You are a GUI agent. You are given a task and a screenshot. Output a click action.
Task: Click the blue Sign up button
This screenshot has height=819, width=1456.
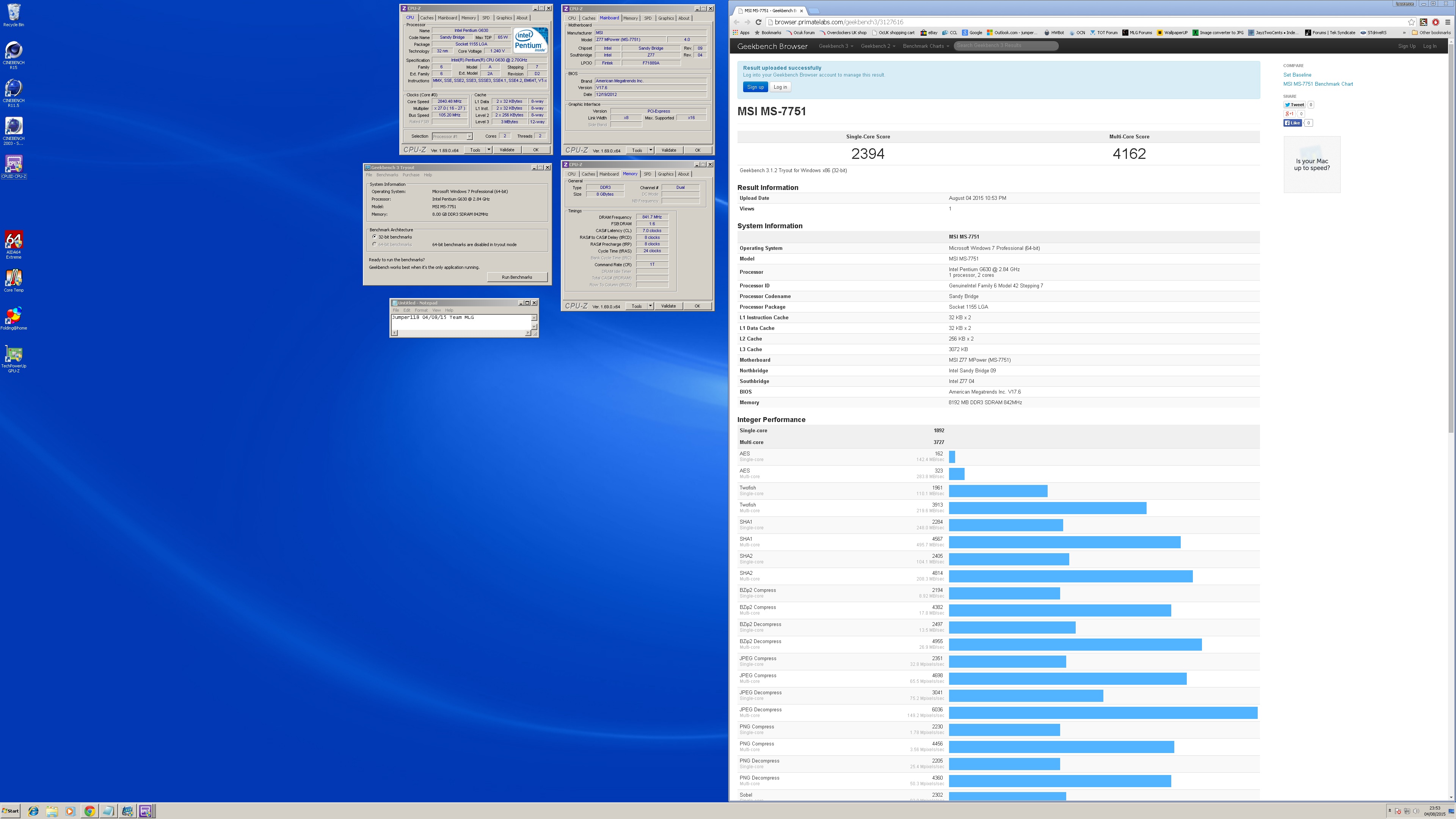tap(755, 87)
